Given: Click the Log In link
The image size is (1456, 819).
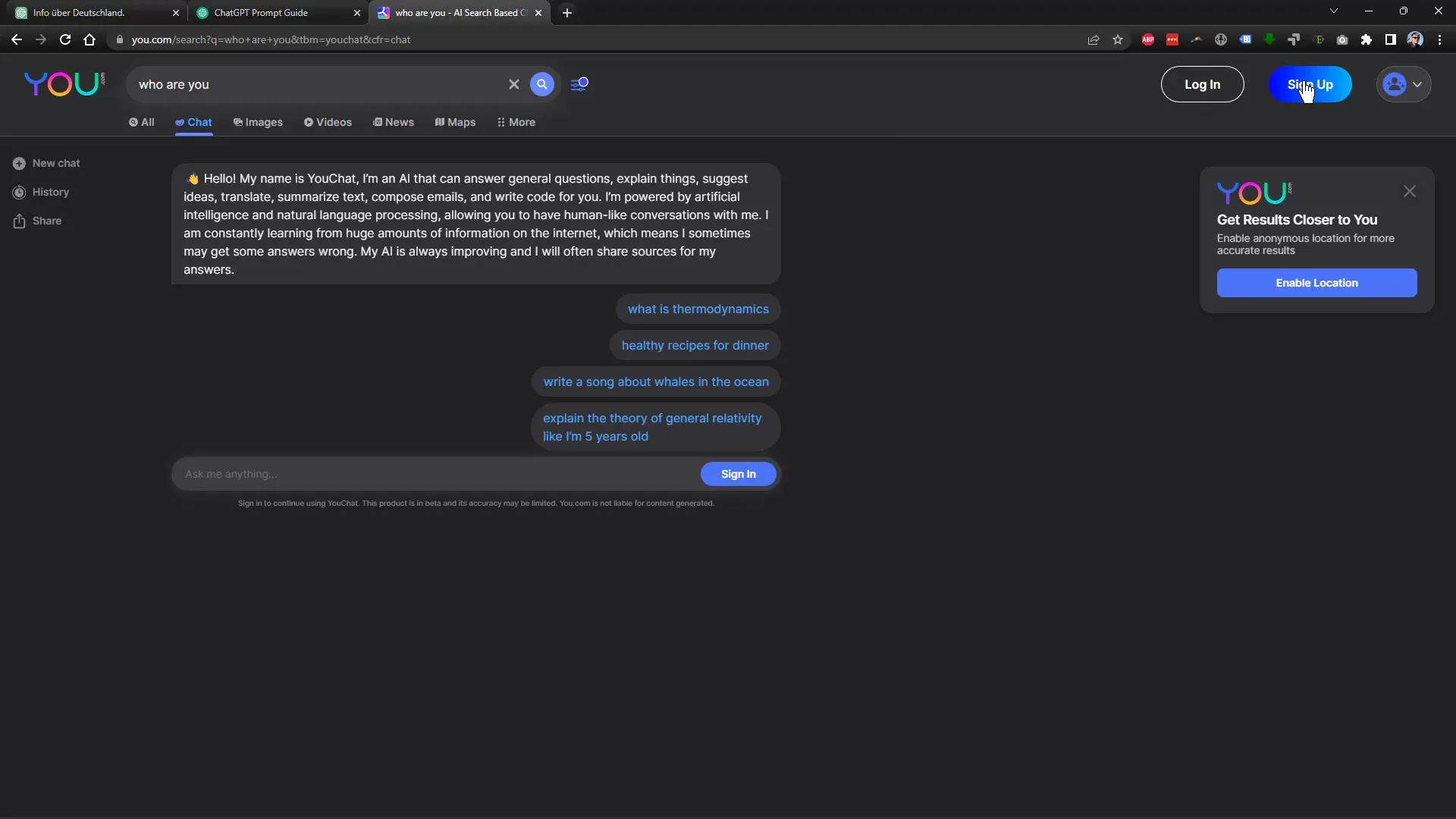Looking at the screenshot, I should coord(1202,84).
